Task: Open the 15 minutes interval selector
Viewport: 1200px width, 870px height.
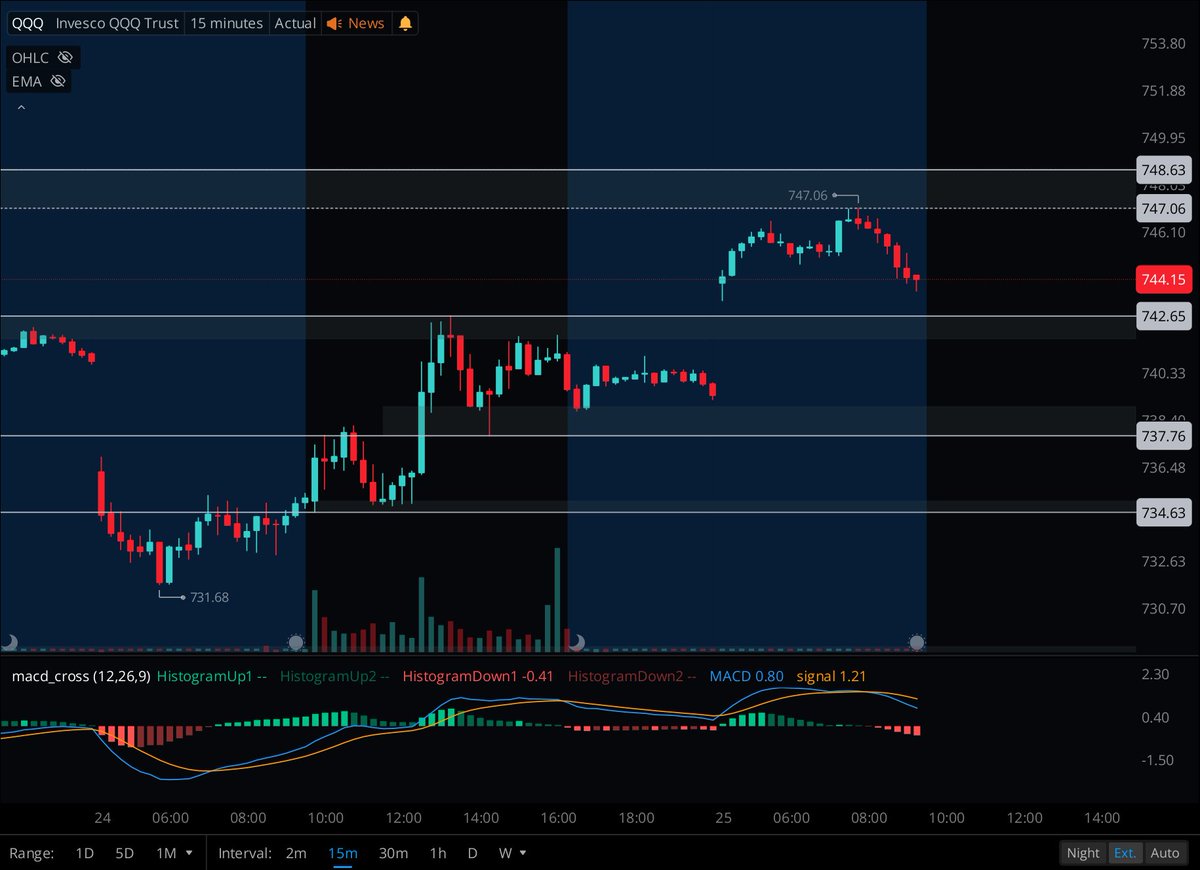Action: [x=227, y=23]
